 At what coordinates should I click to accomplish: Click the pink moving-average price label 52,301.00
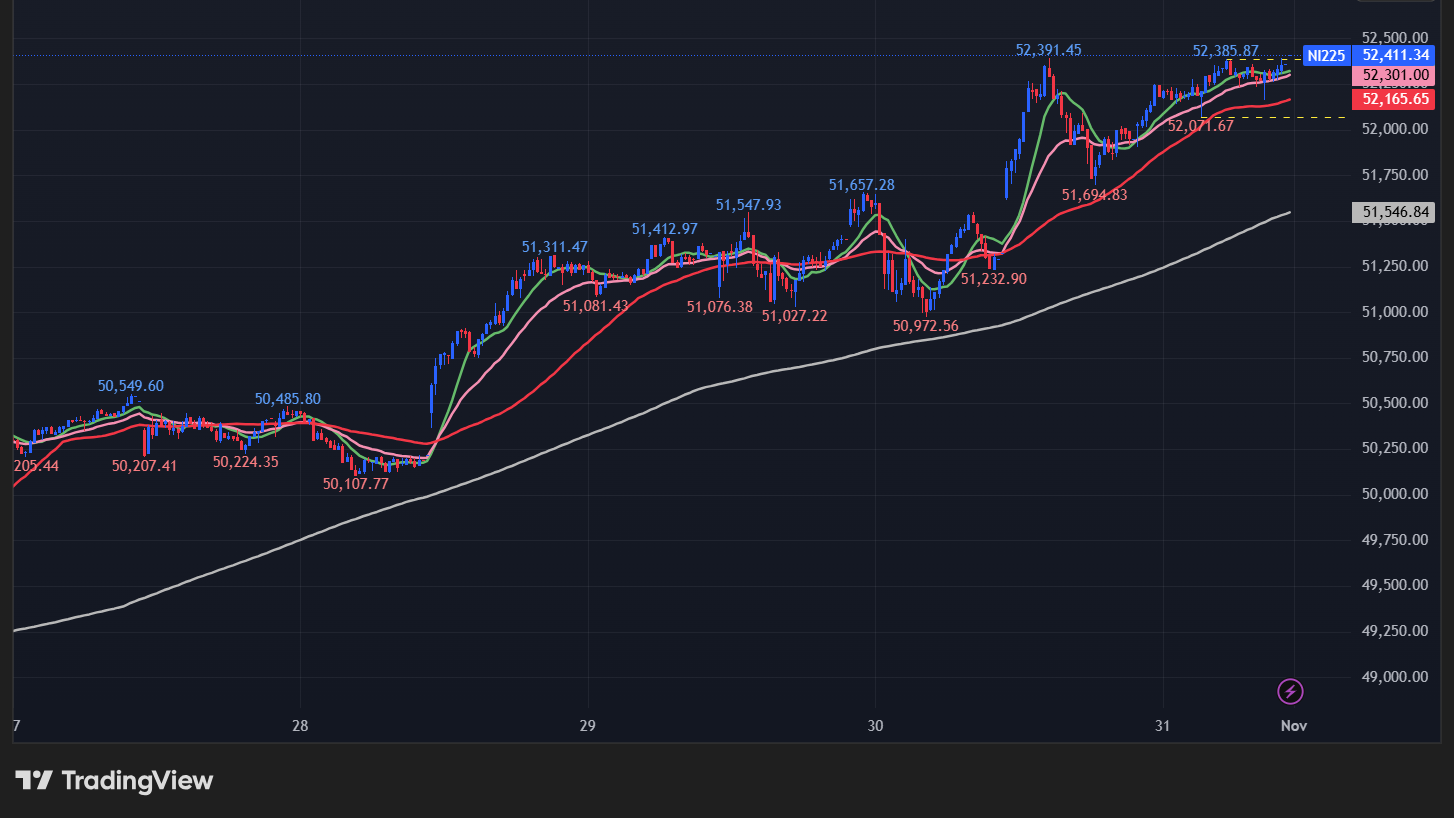click(1398, 76)
